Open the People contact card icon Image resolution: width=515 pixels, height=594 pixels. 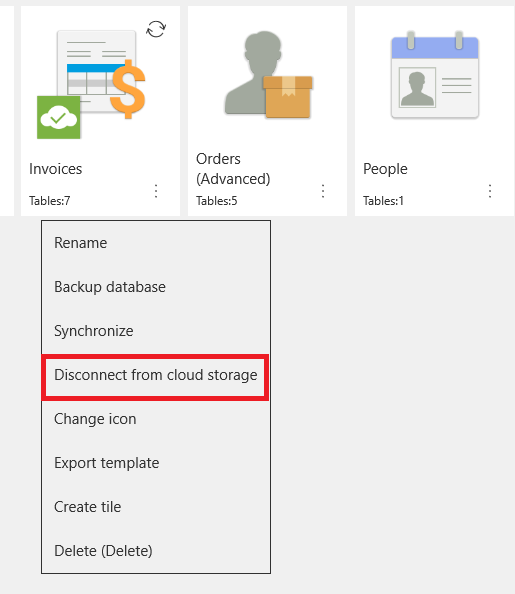(x=435, y=75)
